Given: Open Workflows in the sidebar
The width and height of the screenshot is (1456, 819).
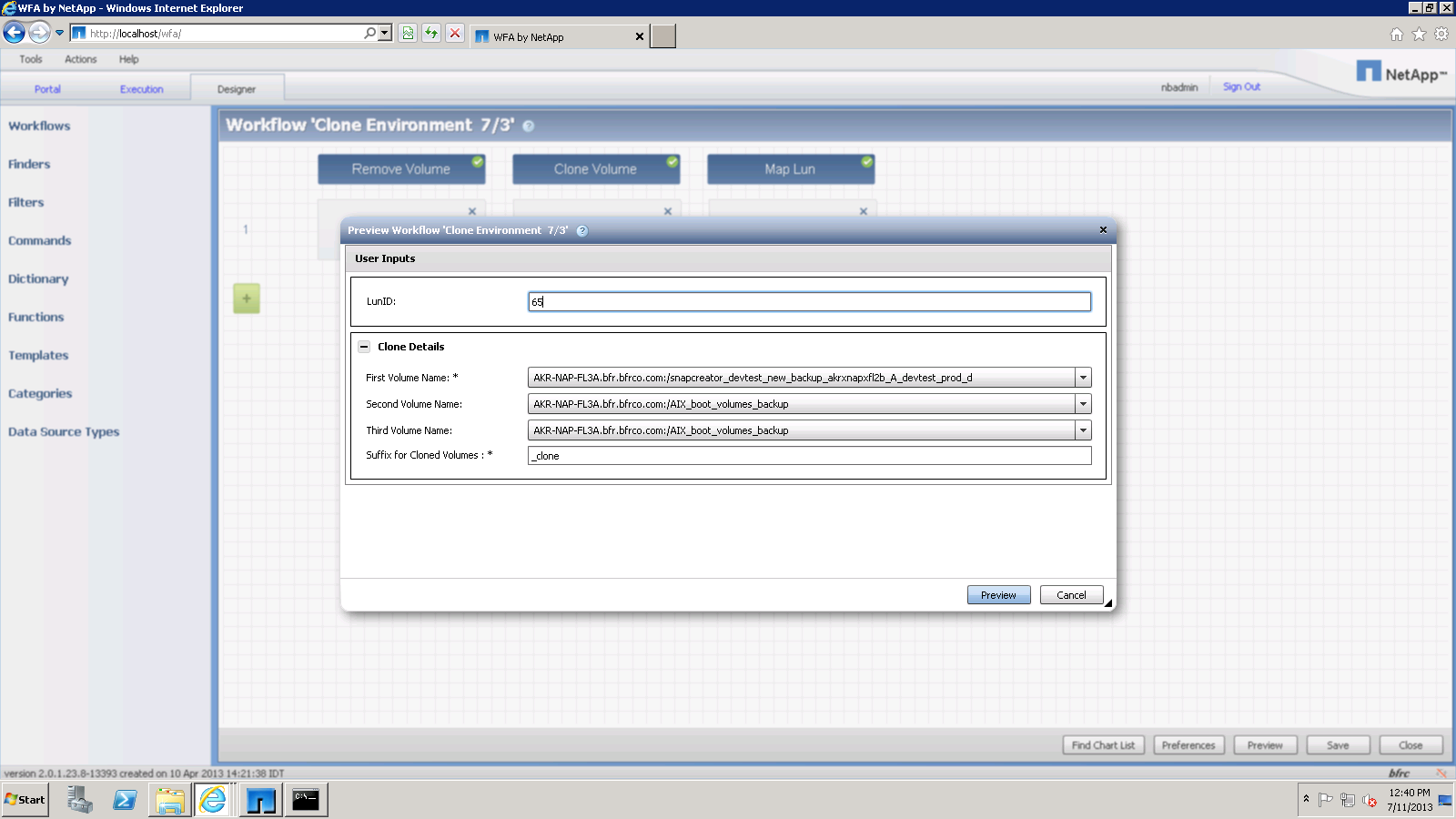Looking at the screenshot, I should (39, 126).
